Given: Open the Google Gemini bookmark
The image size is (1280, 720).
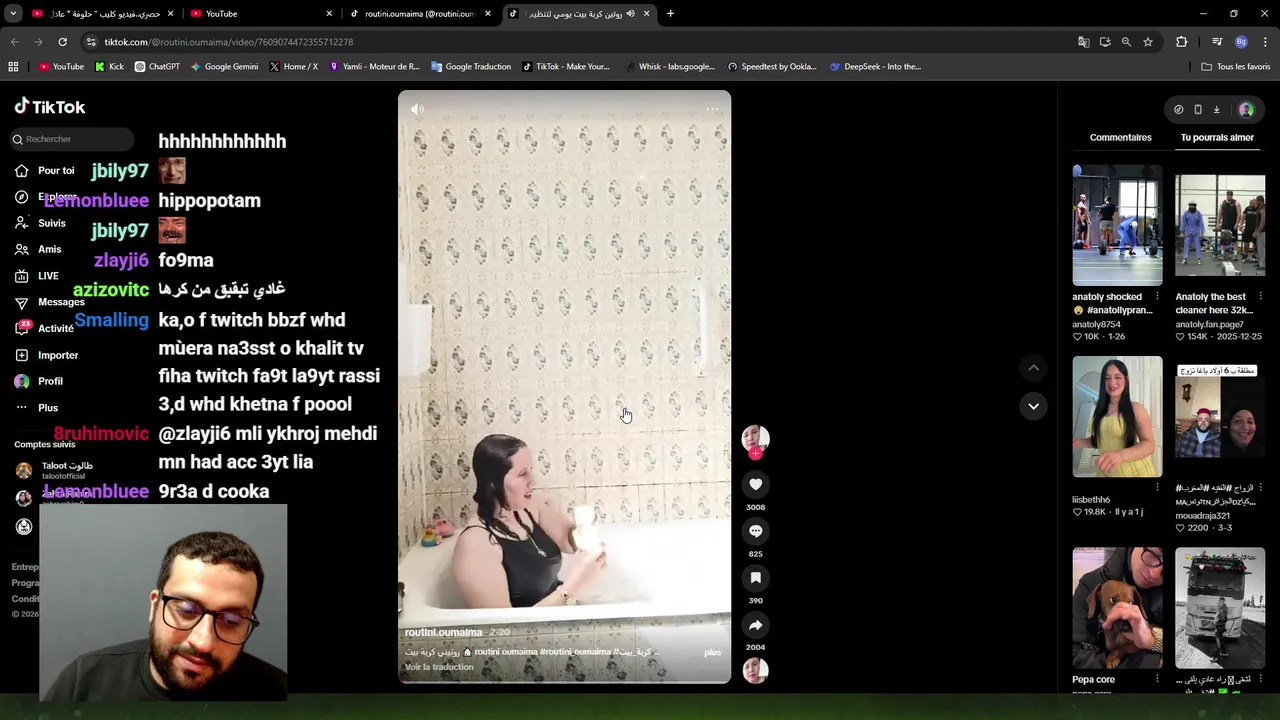Looking at the screenshot, I should point(224,67).
